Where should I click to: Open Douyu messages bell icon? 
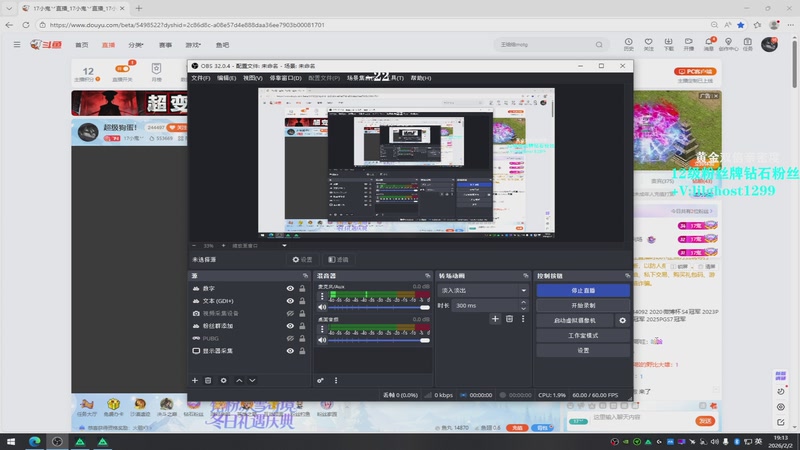(709, 44)
